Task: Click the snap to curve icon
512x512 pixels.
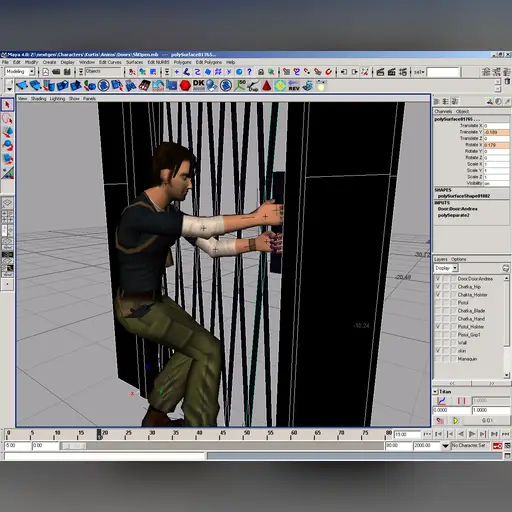Action: pos(297,72)
